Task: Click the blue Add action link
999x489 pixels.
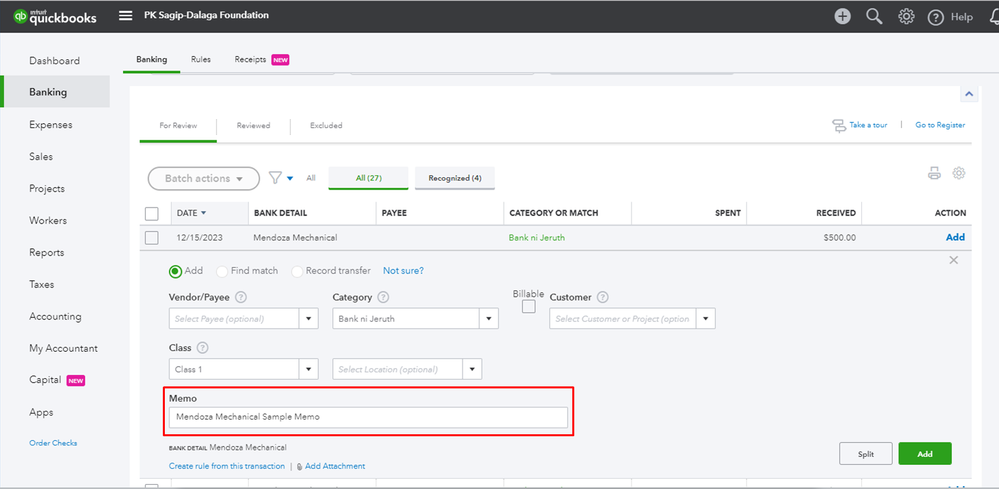Action: point(955,237)
